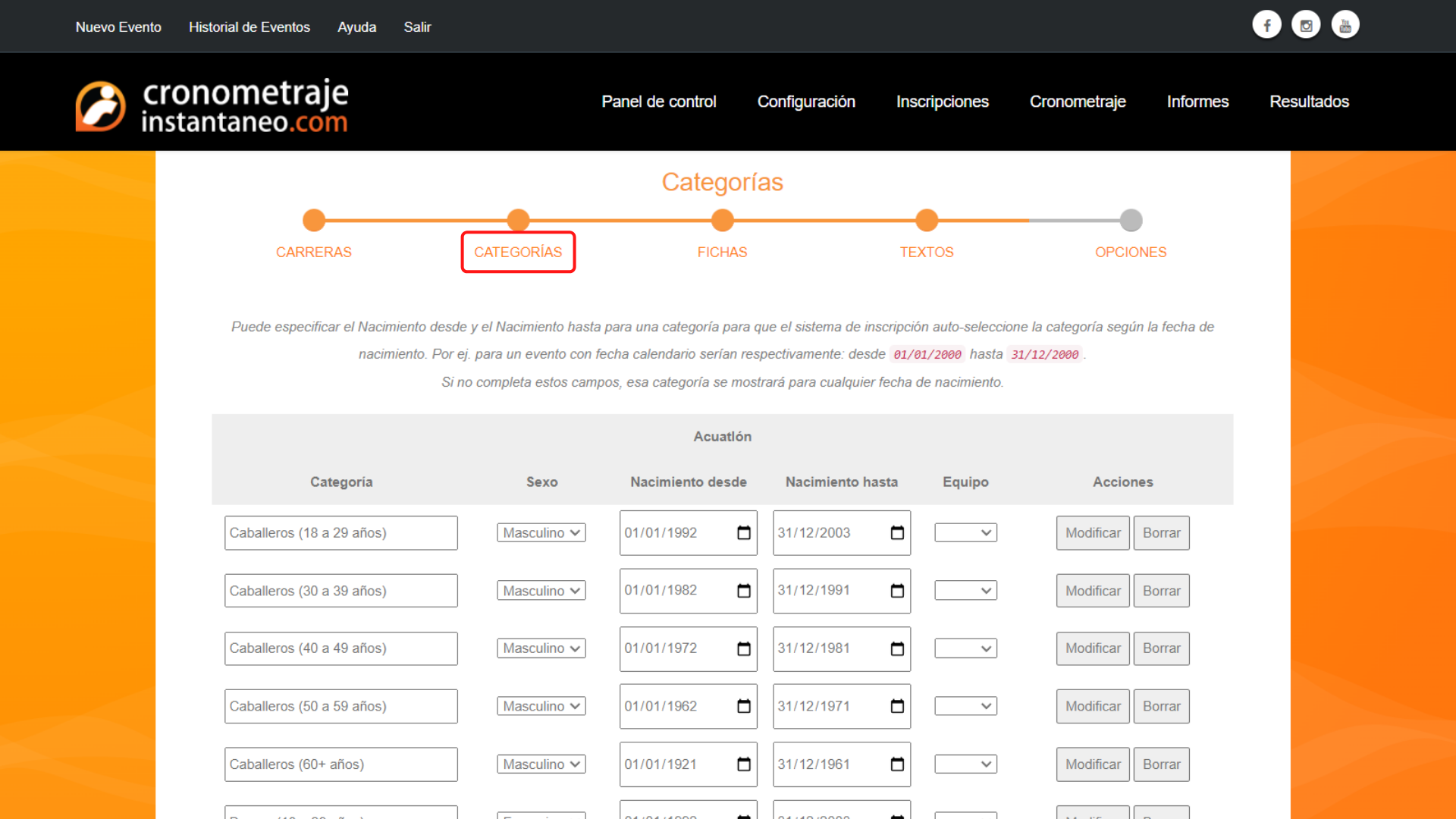Image resolution: width=1456 pixels, height=819 pixels.
Task: Open calendar picker for Nacimiento hasta 31/12/2003
Action: [897, 533]
